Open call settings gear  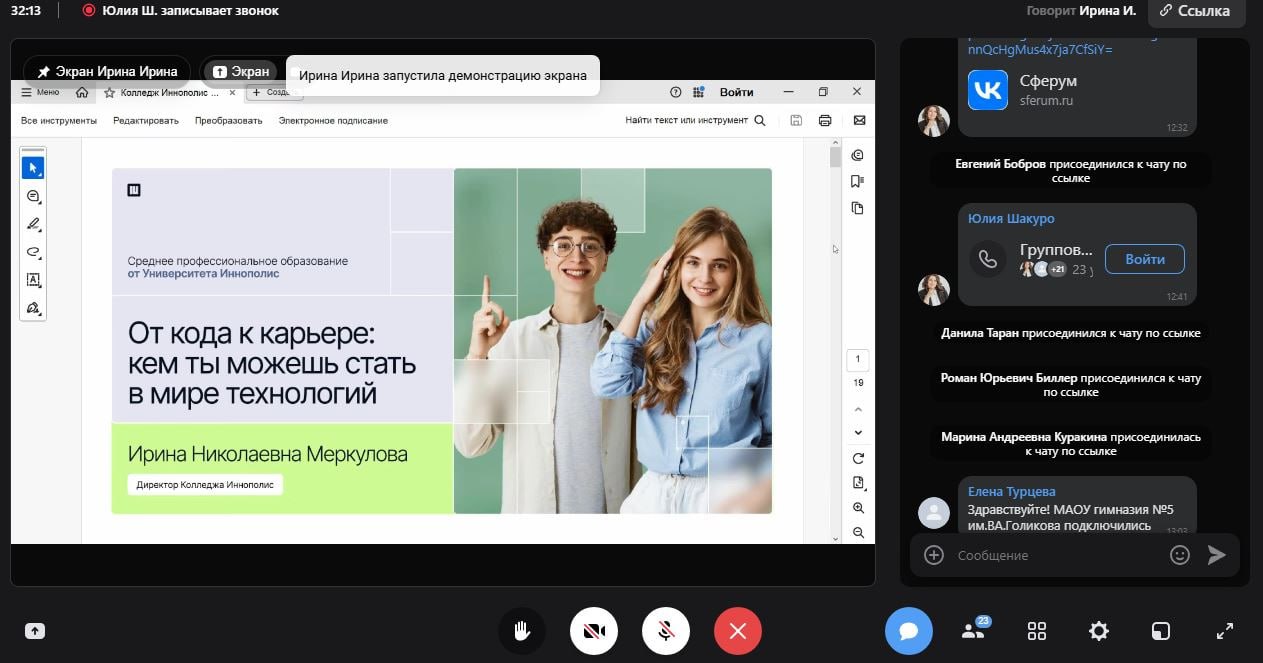[1099, 631]
